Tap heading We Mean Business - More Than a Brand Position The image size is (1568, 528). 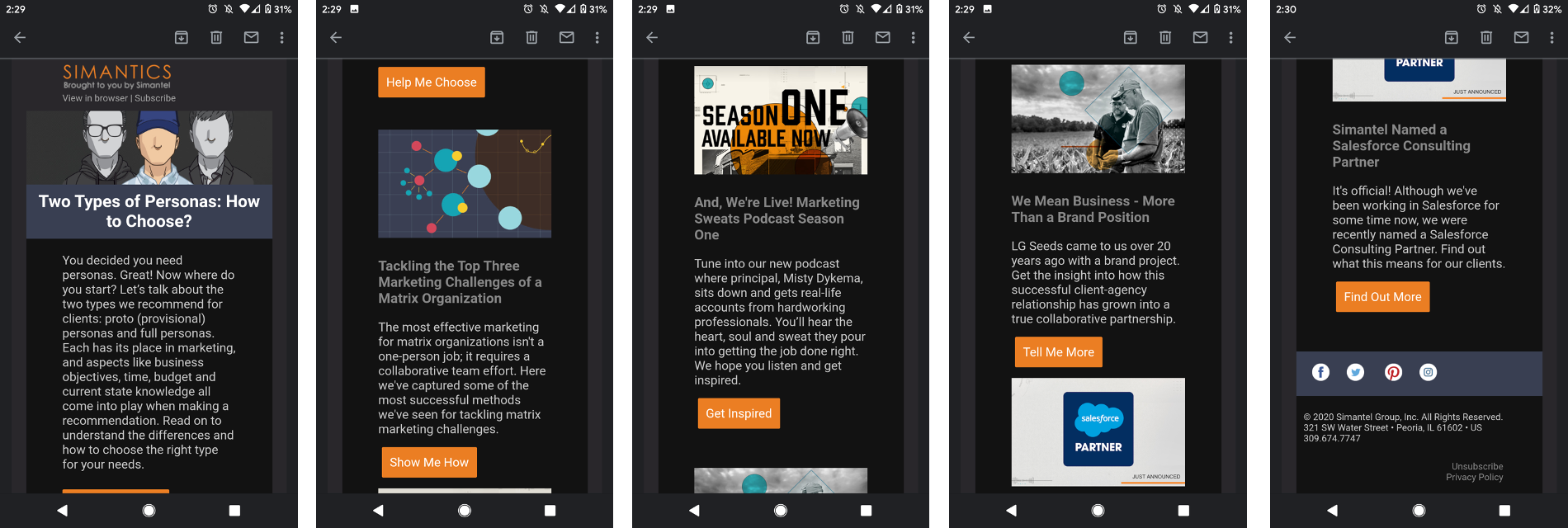1093,210
